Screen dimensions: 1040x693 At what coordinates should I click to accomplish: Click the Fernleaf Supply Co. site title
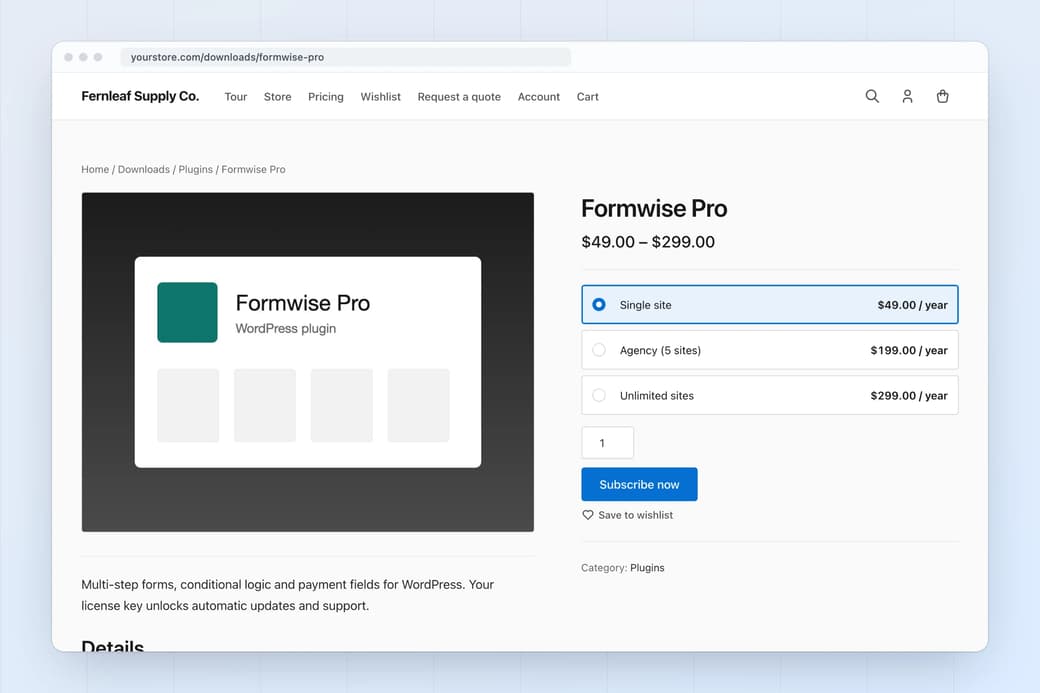[x=140, y=96]
